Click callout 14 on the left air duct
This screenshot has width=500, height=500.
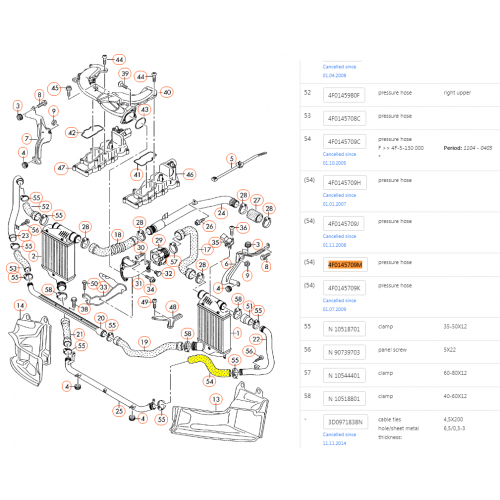(x=20, y=305)
